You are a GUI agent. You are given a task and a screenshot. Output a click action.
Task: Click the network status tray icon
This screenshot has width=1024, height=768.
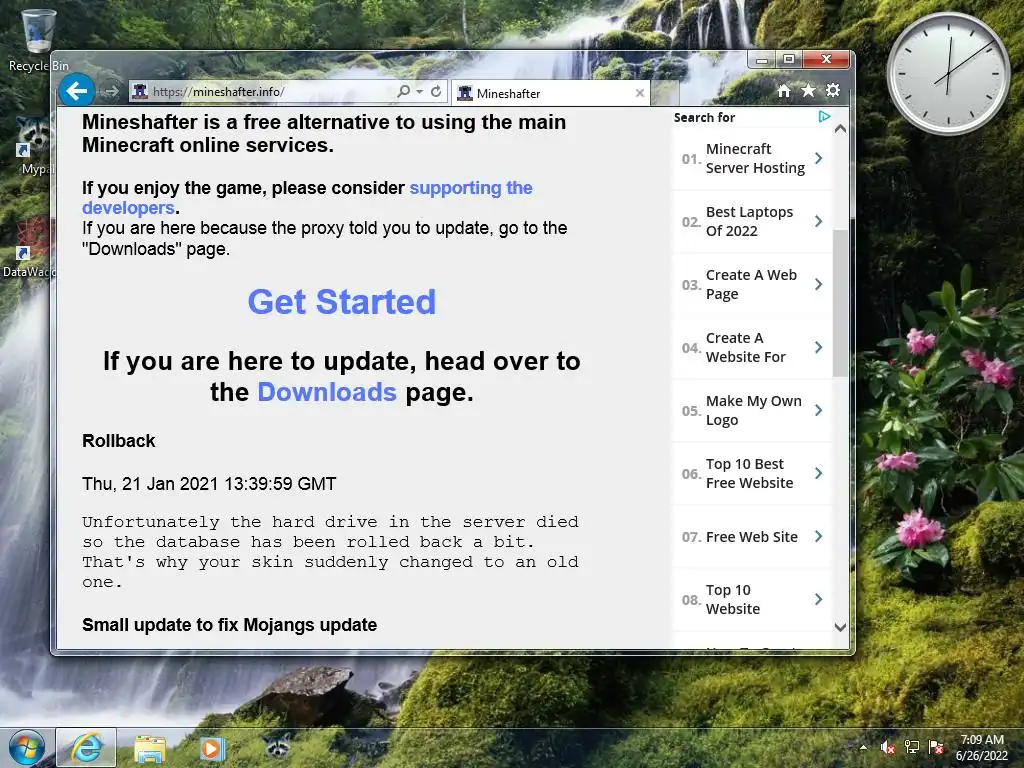coord(912,748)
